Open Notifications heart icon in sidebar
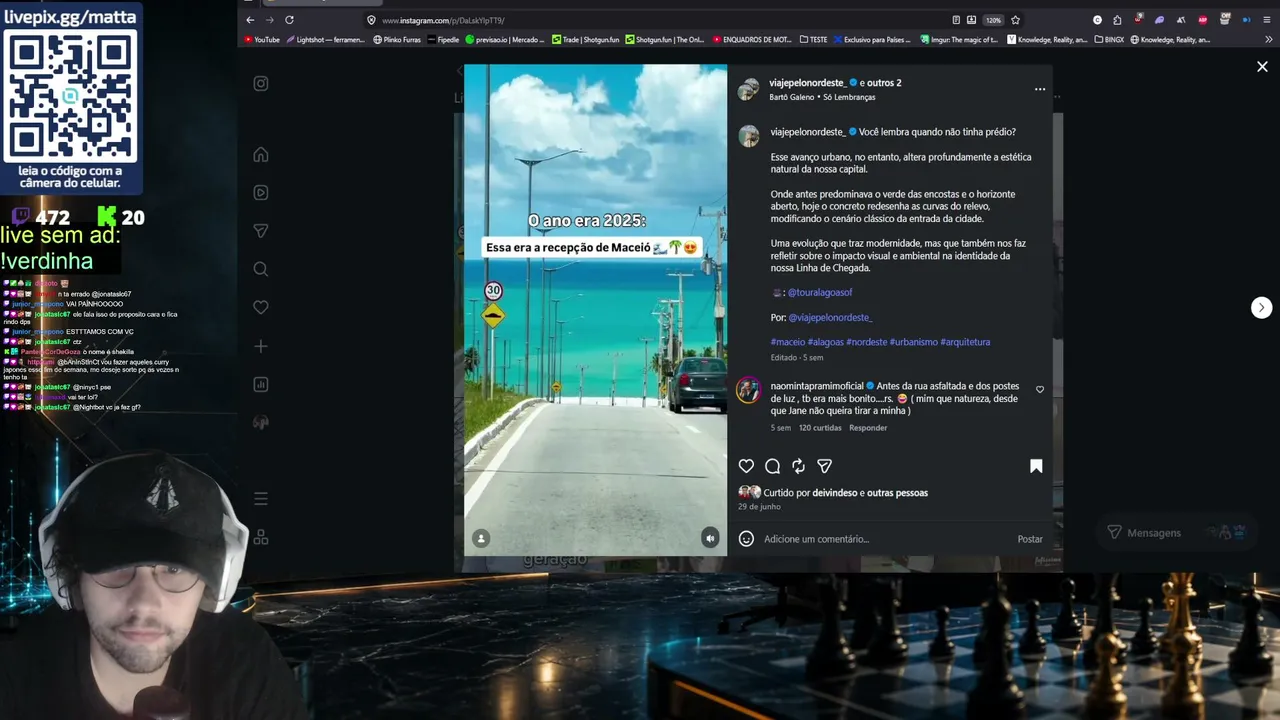 tap(261, 307)
